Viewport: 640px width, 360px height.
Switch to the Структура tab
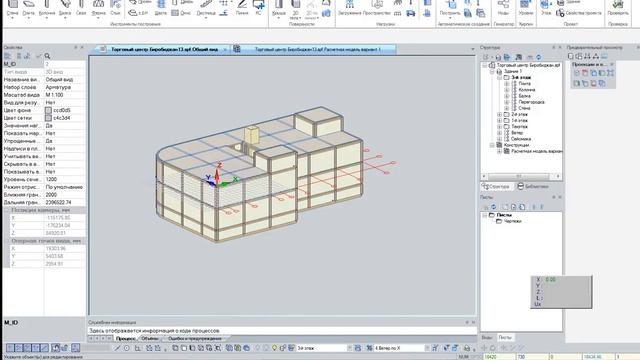click(x=496, y=187)
